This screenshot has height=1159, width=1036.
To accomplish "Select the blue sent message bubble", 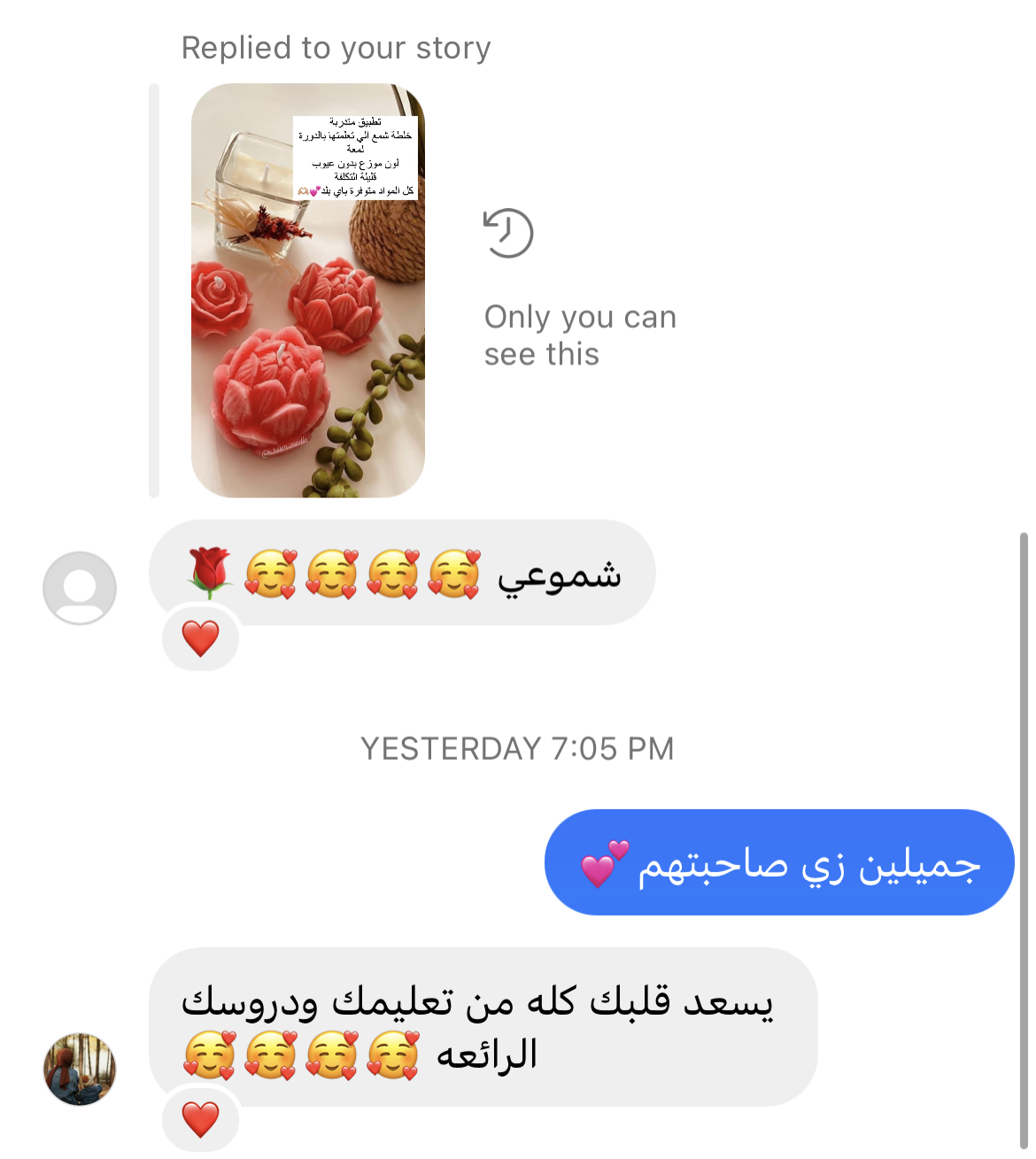I will [779, 862].
